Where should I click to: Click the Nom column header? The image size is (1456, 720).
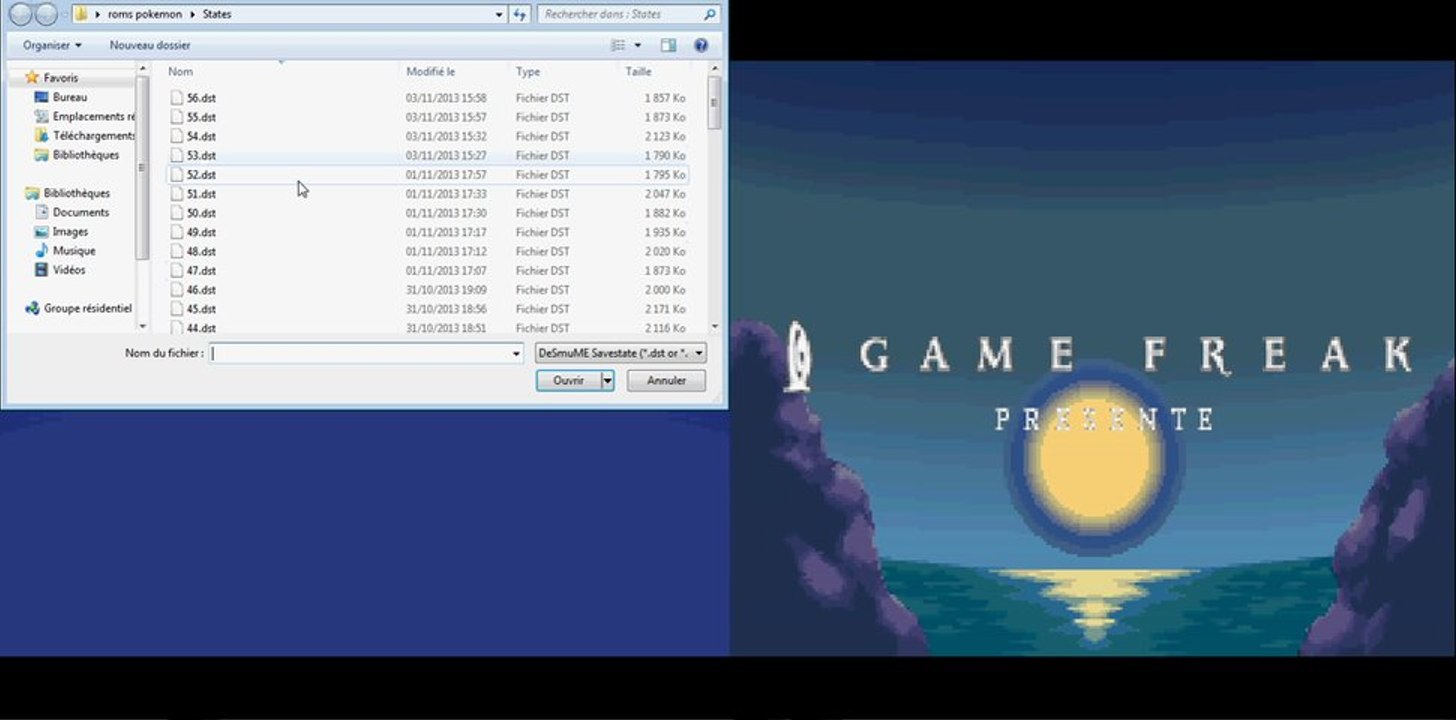click(x=181, y=71)
